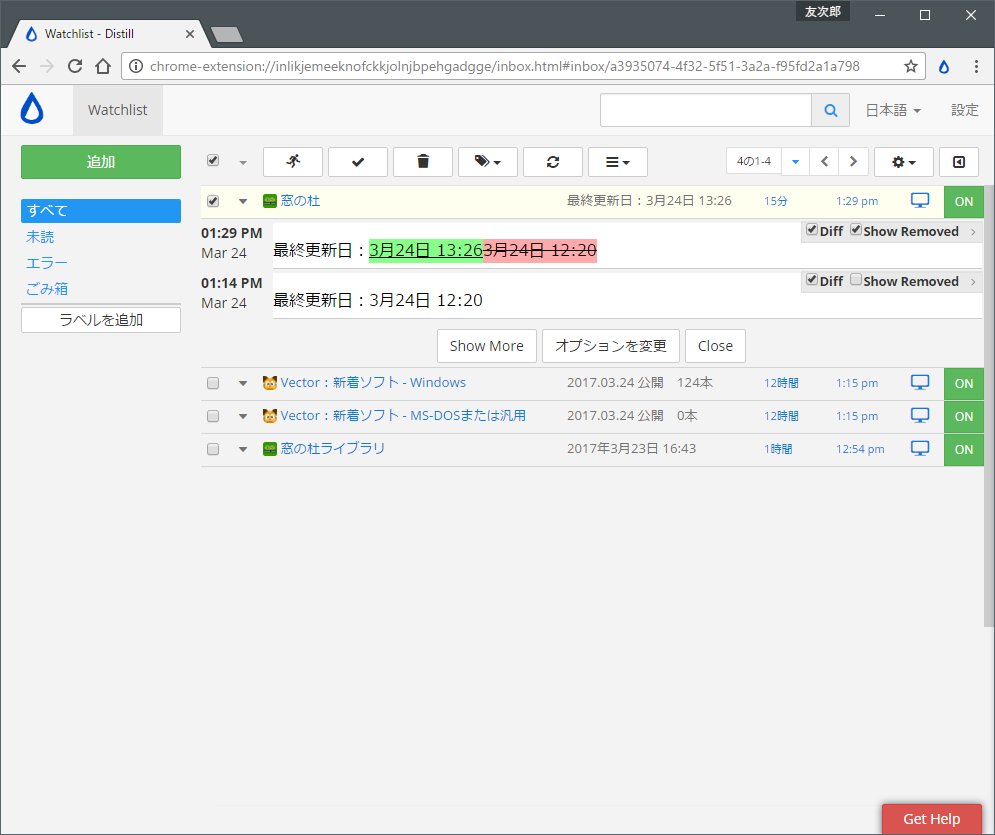Select the エラー filter
The image size is (995, 835).
pos(46,263)
